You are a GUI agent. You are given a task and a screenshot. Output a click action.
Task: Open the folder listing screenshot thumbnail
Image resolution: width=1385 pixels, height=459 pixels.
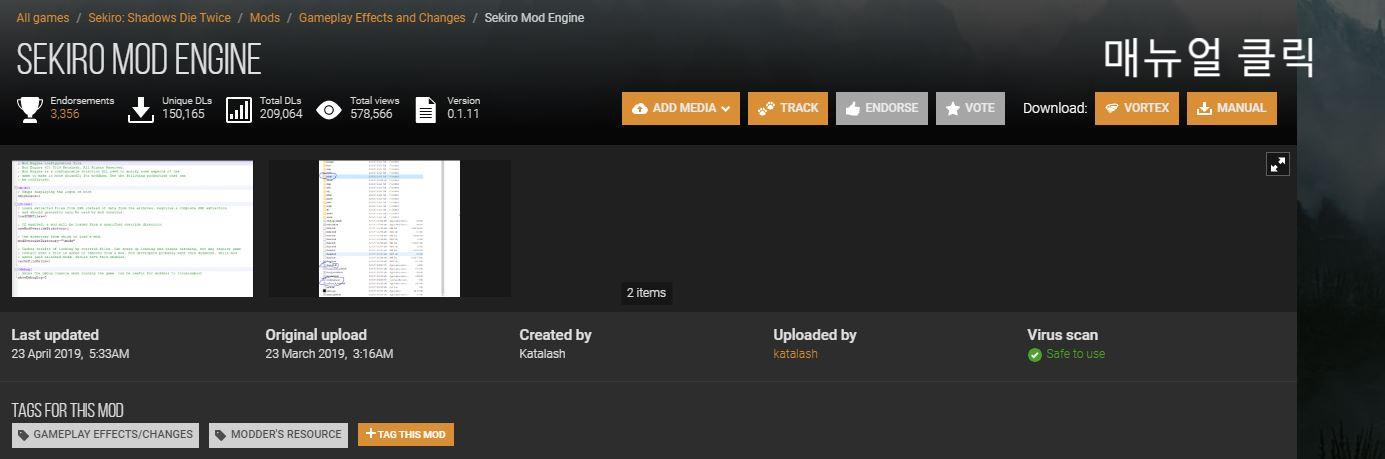tap(389, 228)
